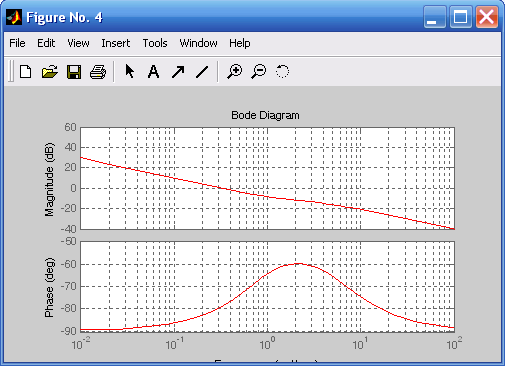The height and width of the screenshot is (366, 505).
Task: Click the 60 tick label on the magnitude axis
Action: pos(70,127)
